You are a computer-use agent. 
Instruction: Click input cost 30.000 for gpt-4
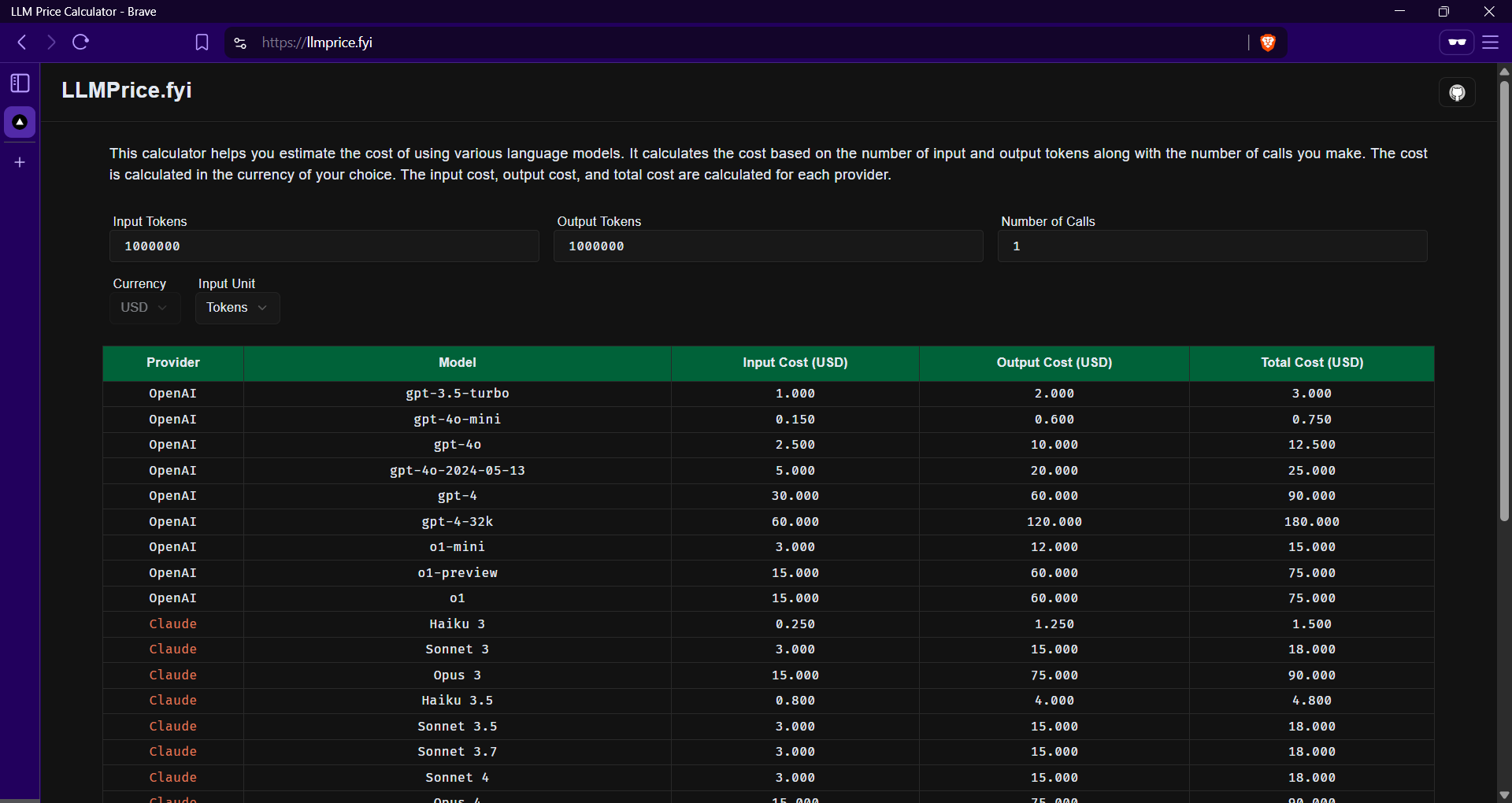[x=795, y=496]
